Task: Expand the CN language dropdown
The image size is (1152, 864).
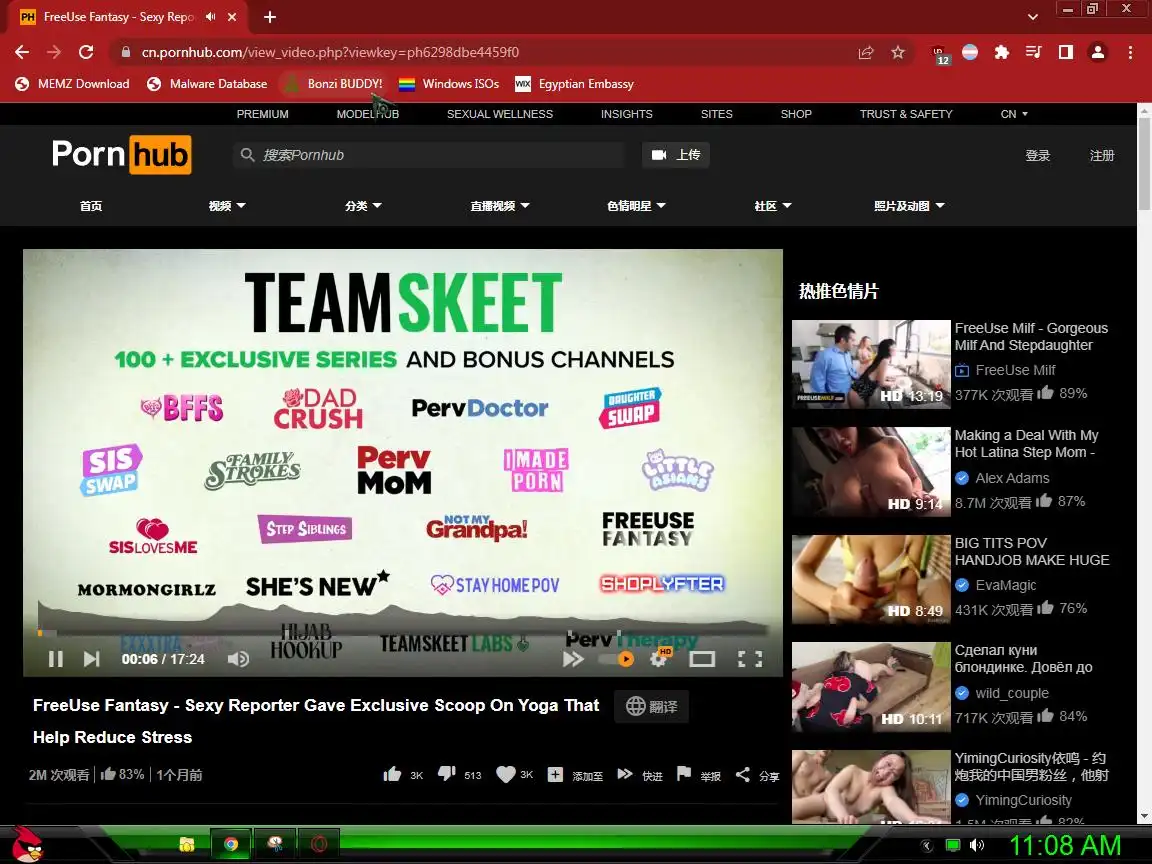Action: [x=1014, y=114]
